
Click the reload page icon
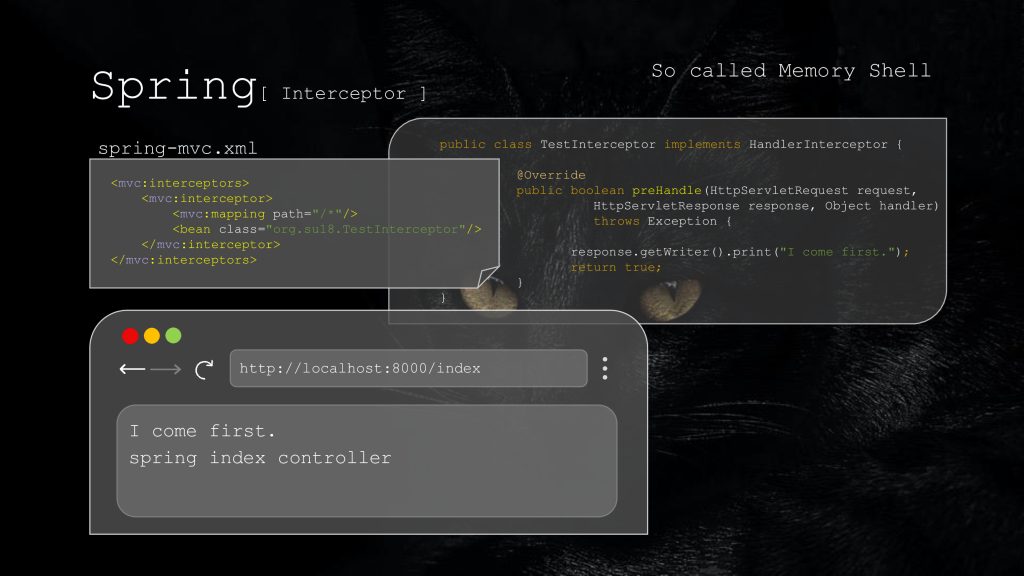coord(204,370)
